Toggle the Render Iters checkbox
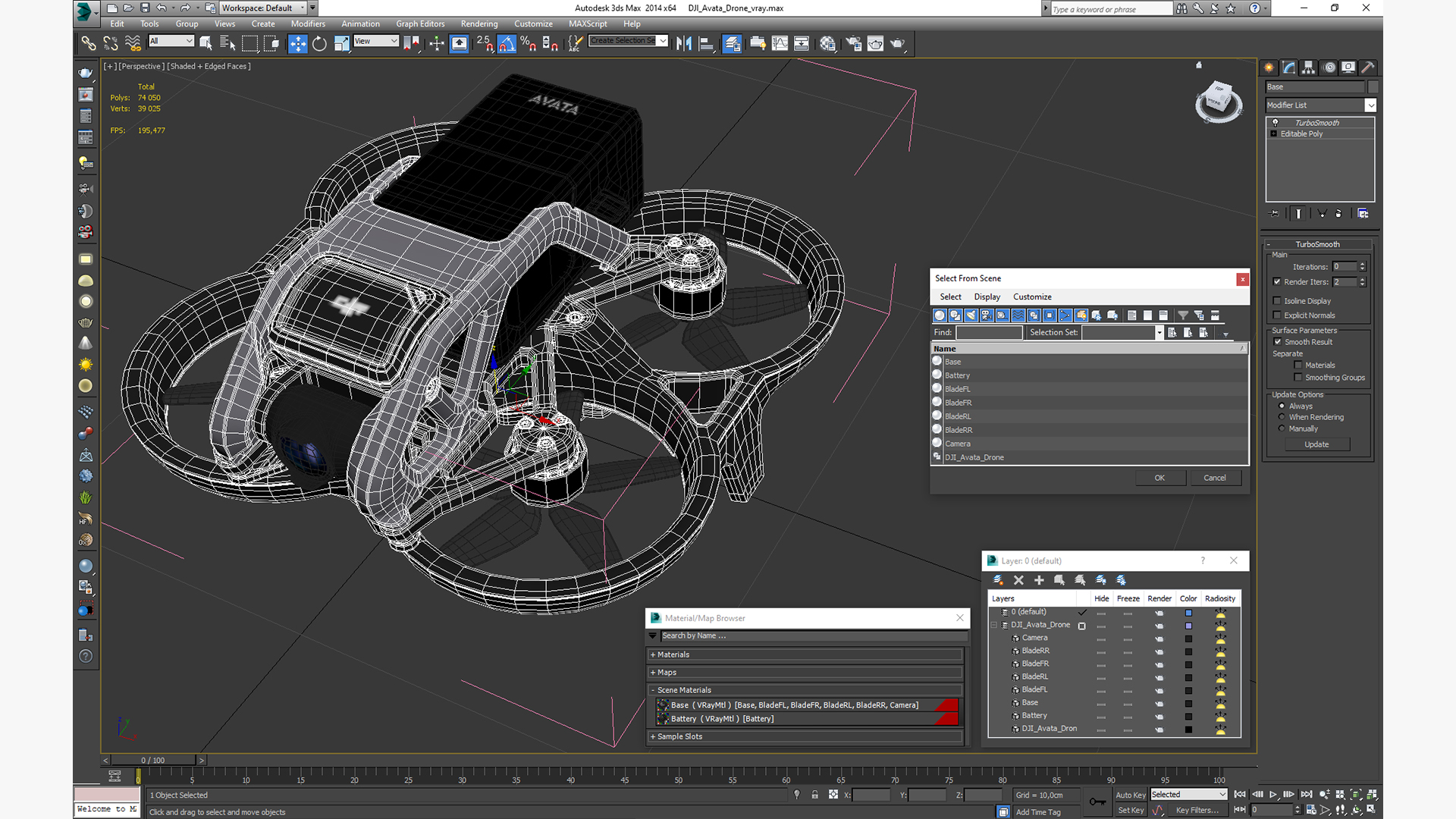 [1277, 282]
